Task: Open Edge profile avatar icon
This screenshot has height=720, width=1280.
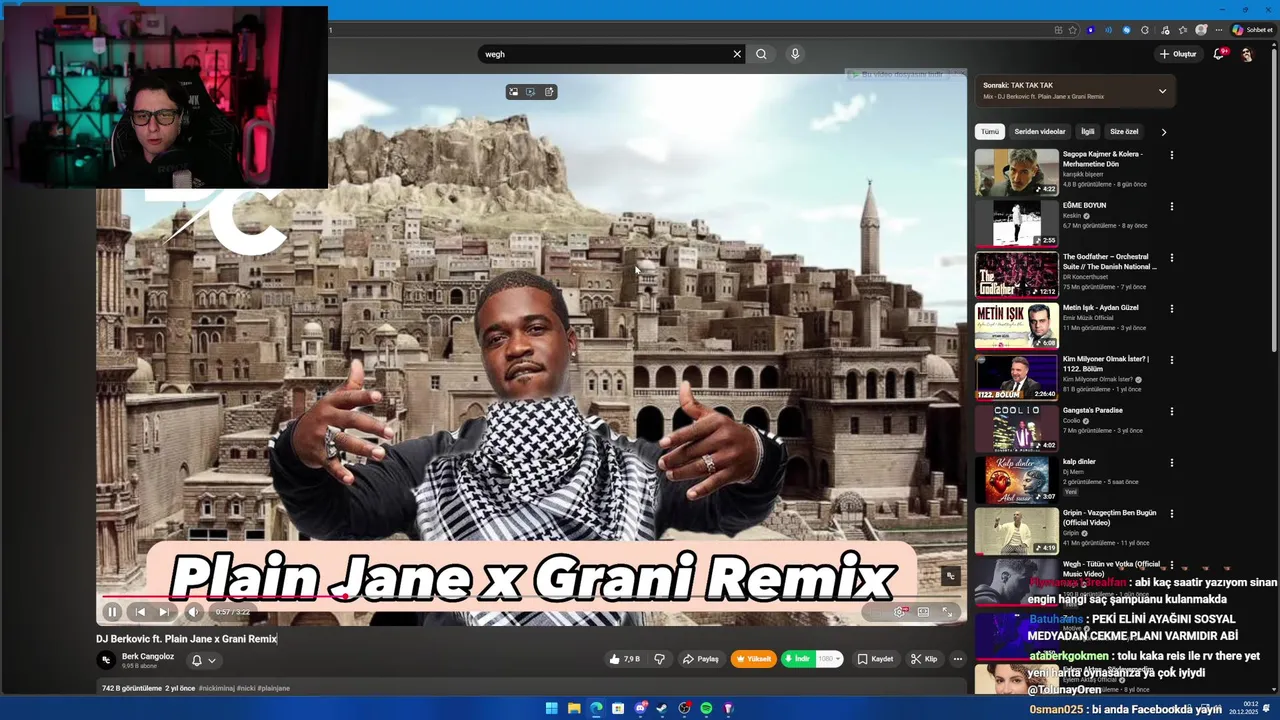Action: tap(1201, 30)
